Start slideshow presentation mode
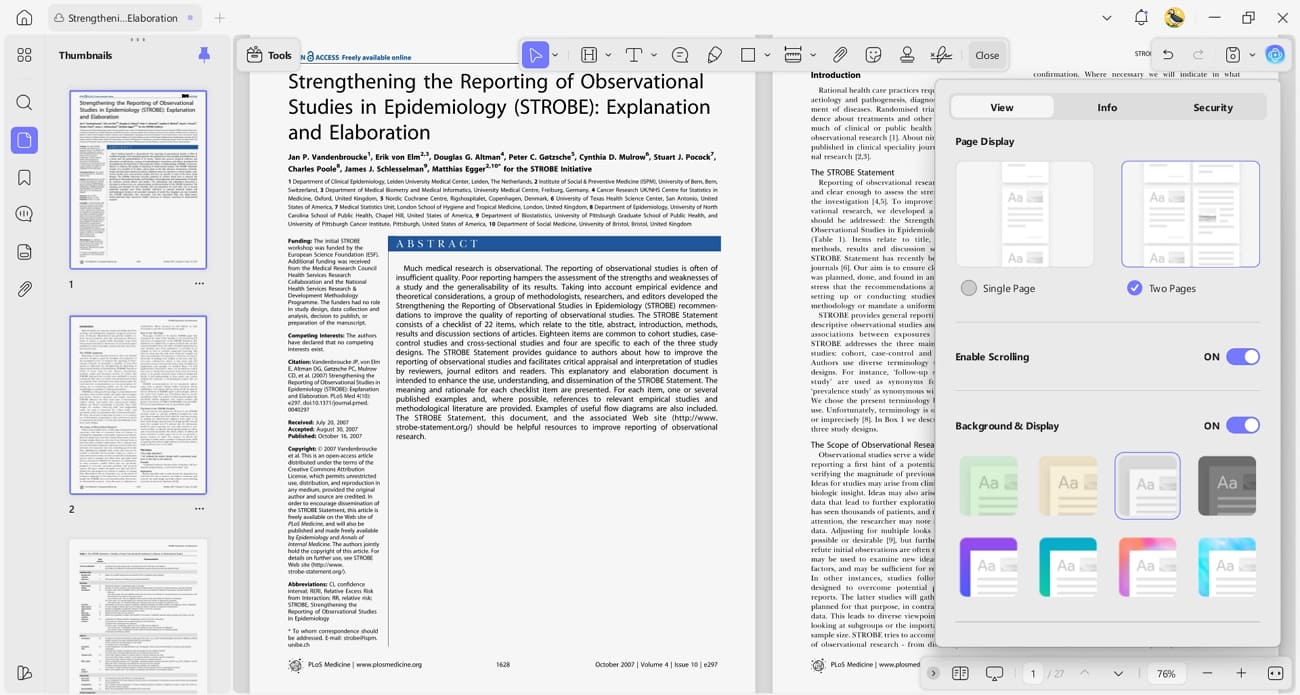Screen dimensions: 1300x695 click(x=994, y=673)
